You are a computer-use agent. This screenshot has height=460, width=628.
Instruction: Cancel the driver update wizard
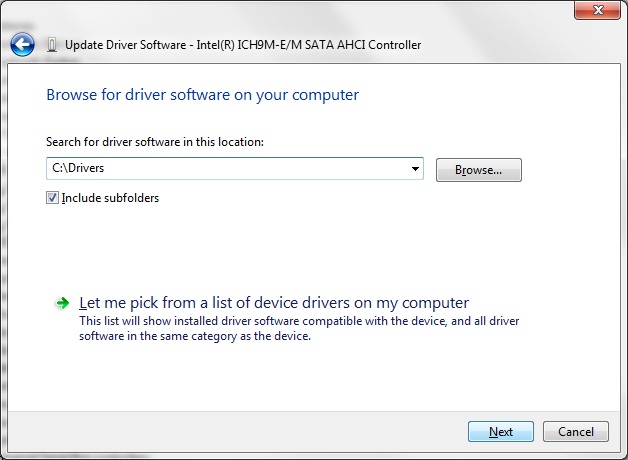pyautogui.click(x=576, y=432)
